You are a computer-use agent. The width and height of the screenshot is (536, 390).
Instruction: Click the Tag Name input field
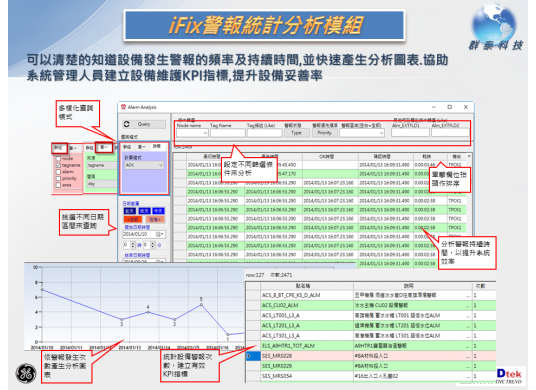[x=228, y=133]
